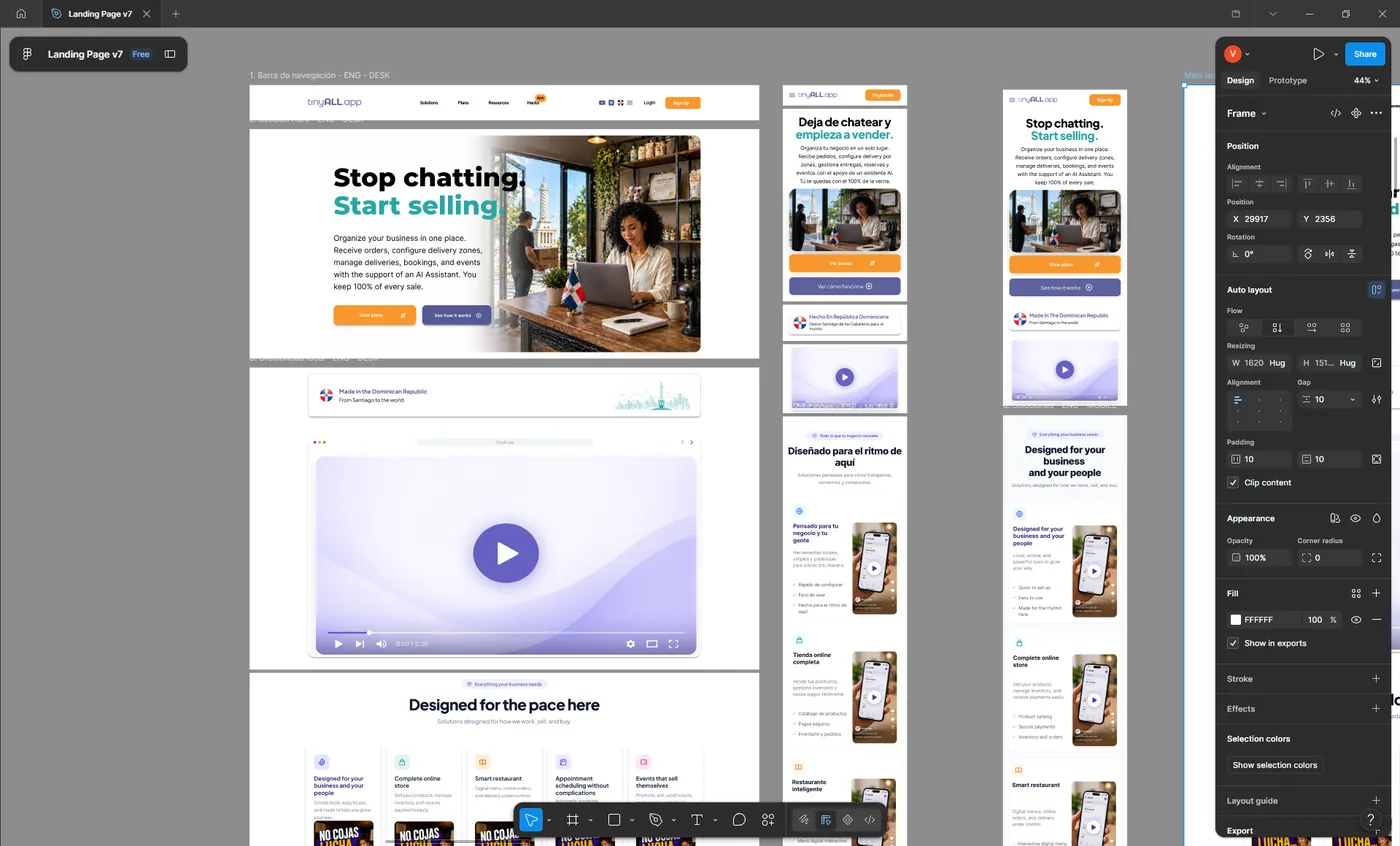Click the X position field 29917
The height and width of the screenshot is (846, 1400).
click(1259, 219)
